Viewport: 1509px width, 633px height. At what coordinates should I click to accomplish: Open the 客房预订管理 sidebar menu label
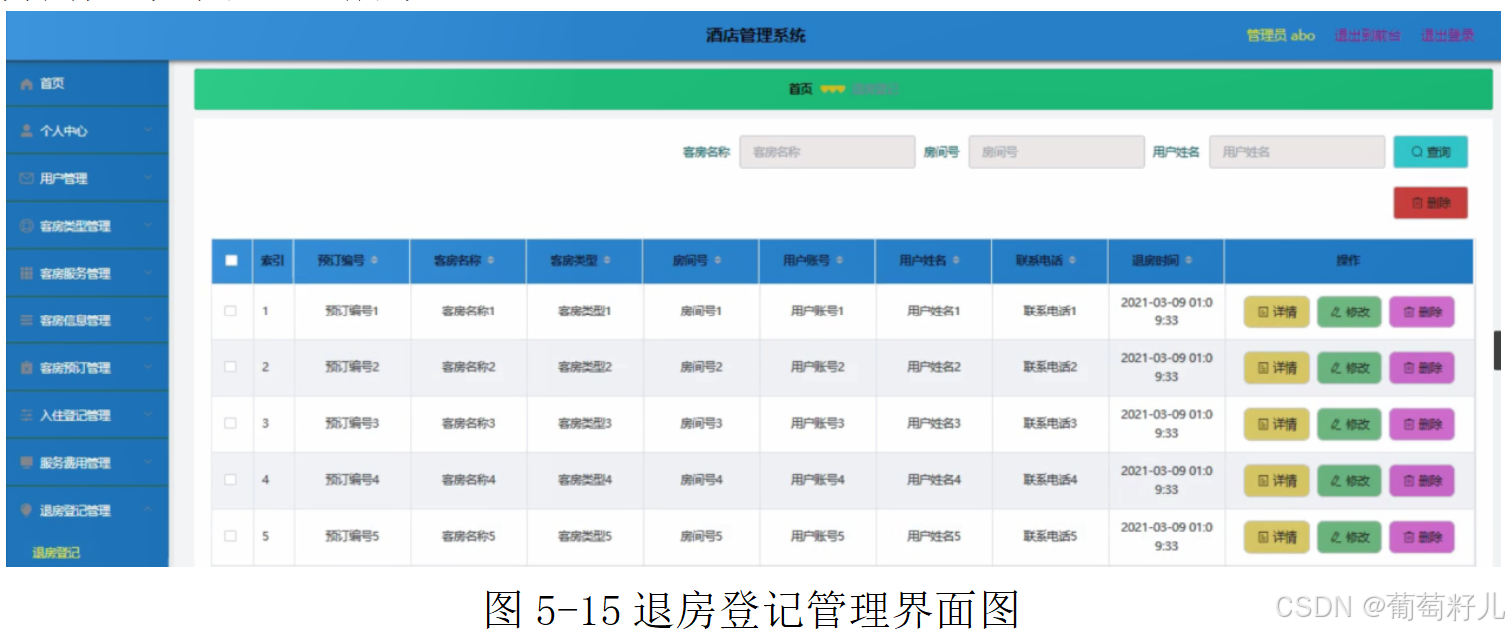click(75, 368)
